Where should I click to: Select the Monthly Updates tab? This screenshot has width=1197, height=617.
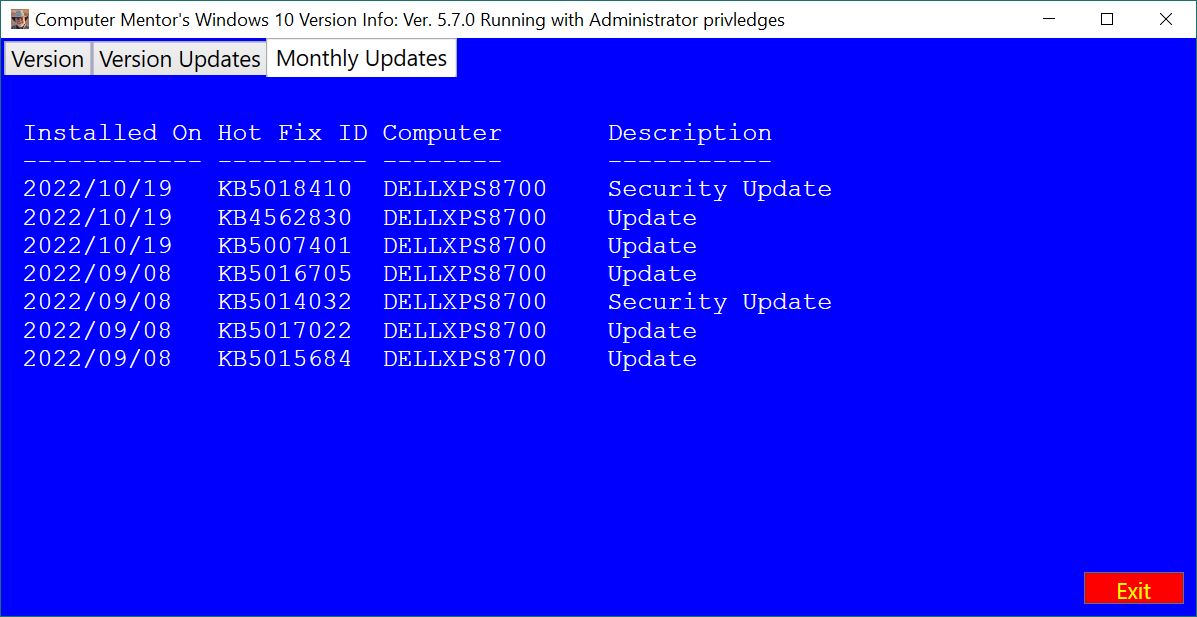click(361, 58)
